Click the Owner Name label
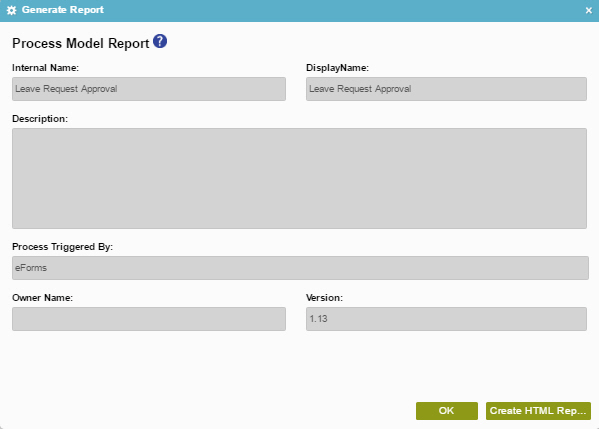The width and height of the screenshot is (599, 429). coord(42,298)
